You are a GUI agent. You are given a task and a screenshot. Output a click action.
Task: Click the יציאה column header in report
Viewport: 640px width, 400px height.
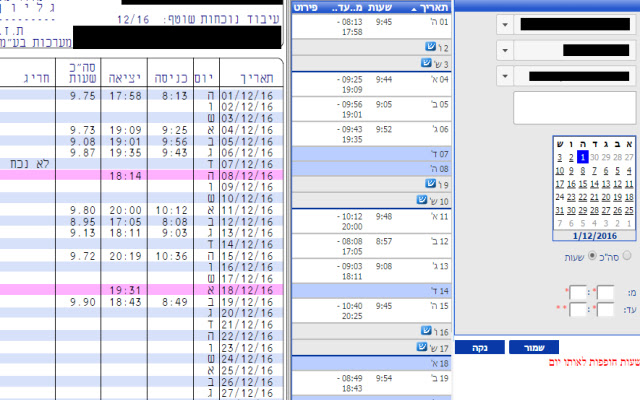(124, 78)
